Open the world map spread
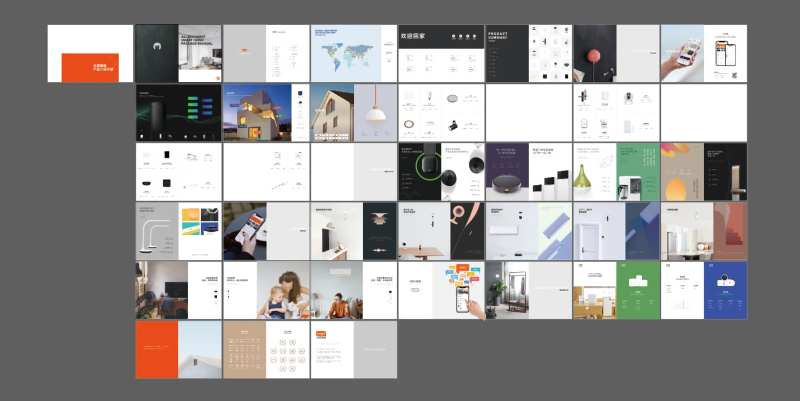This screenshot has height=401, width=800. pyautogui.click(x=354, y=54)
